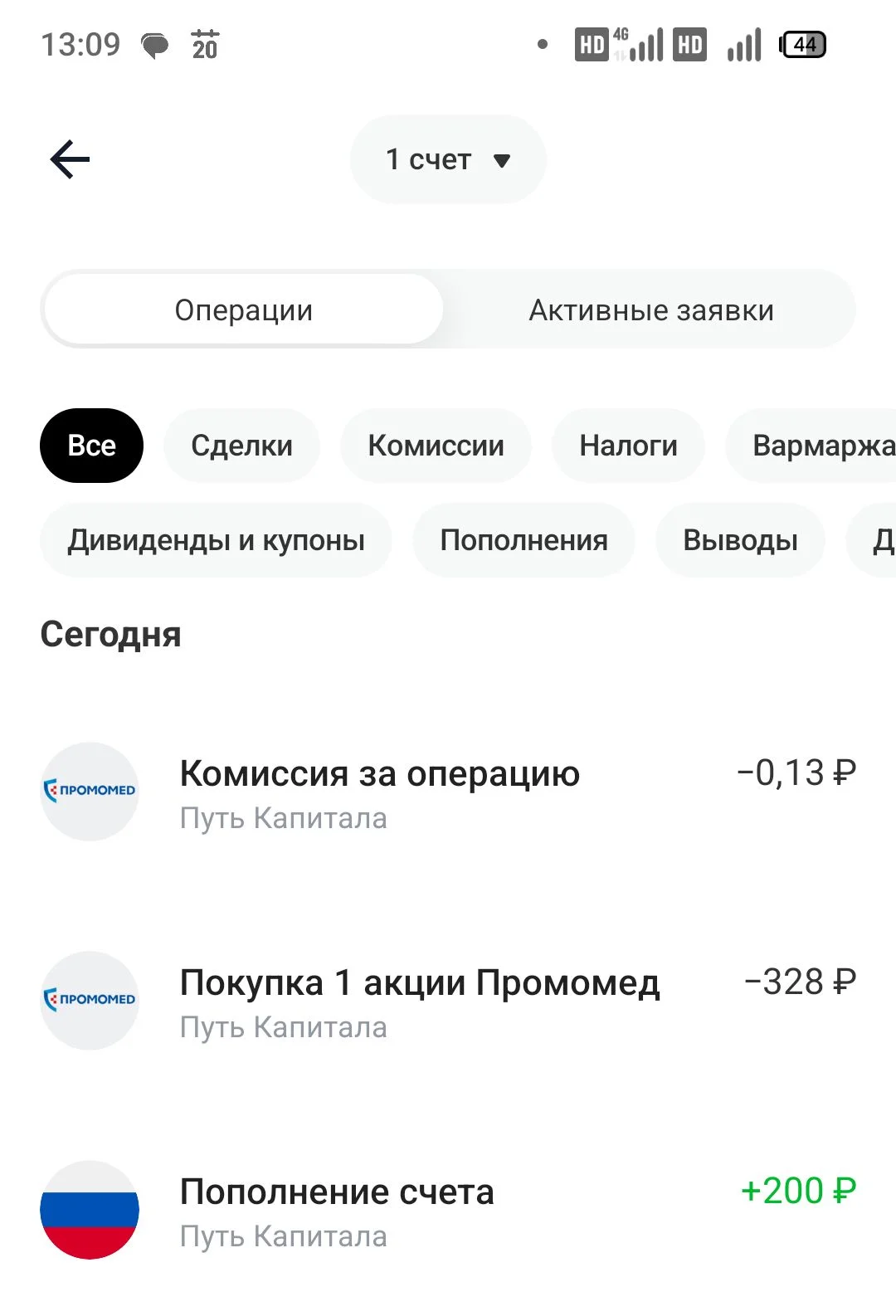Filter operations by Комиссии
Viewport: 896px width, 1316px height.
[x=436, y=446]
